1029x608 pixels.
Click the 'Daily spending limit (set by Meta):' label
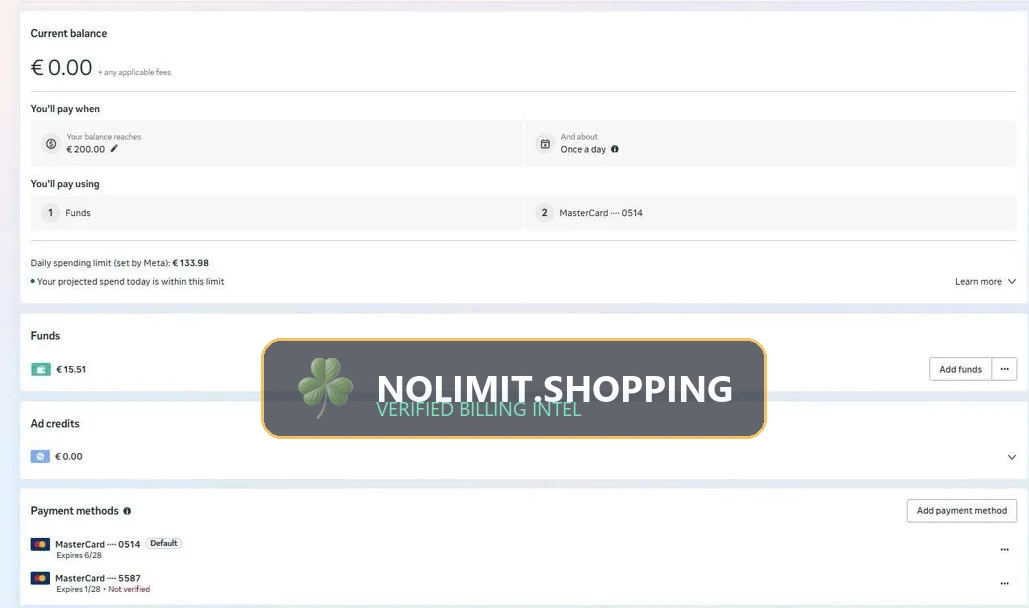[100, 263]
